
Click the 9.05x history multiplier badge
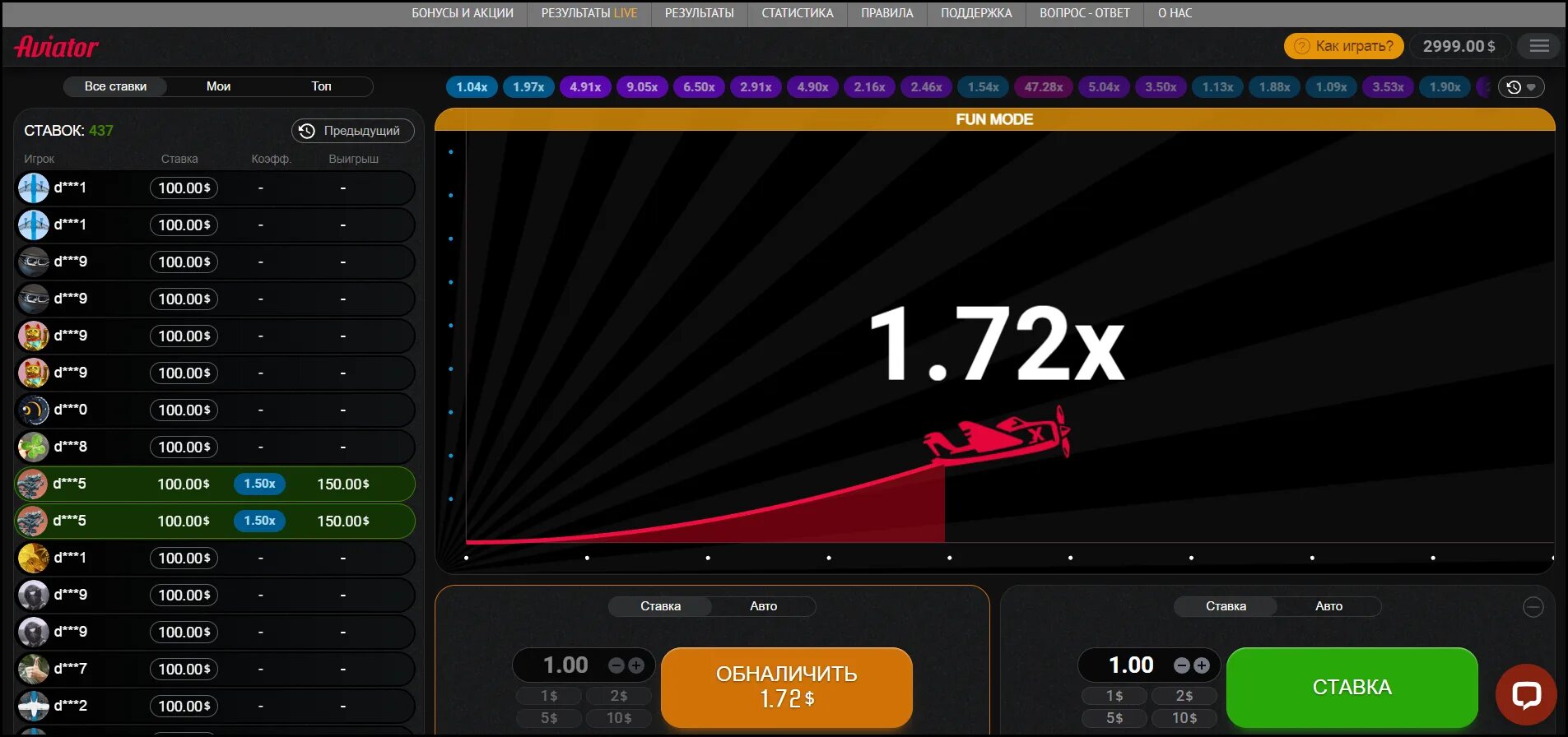tap(642, 86)
